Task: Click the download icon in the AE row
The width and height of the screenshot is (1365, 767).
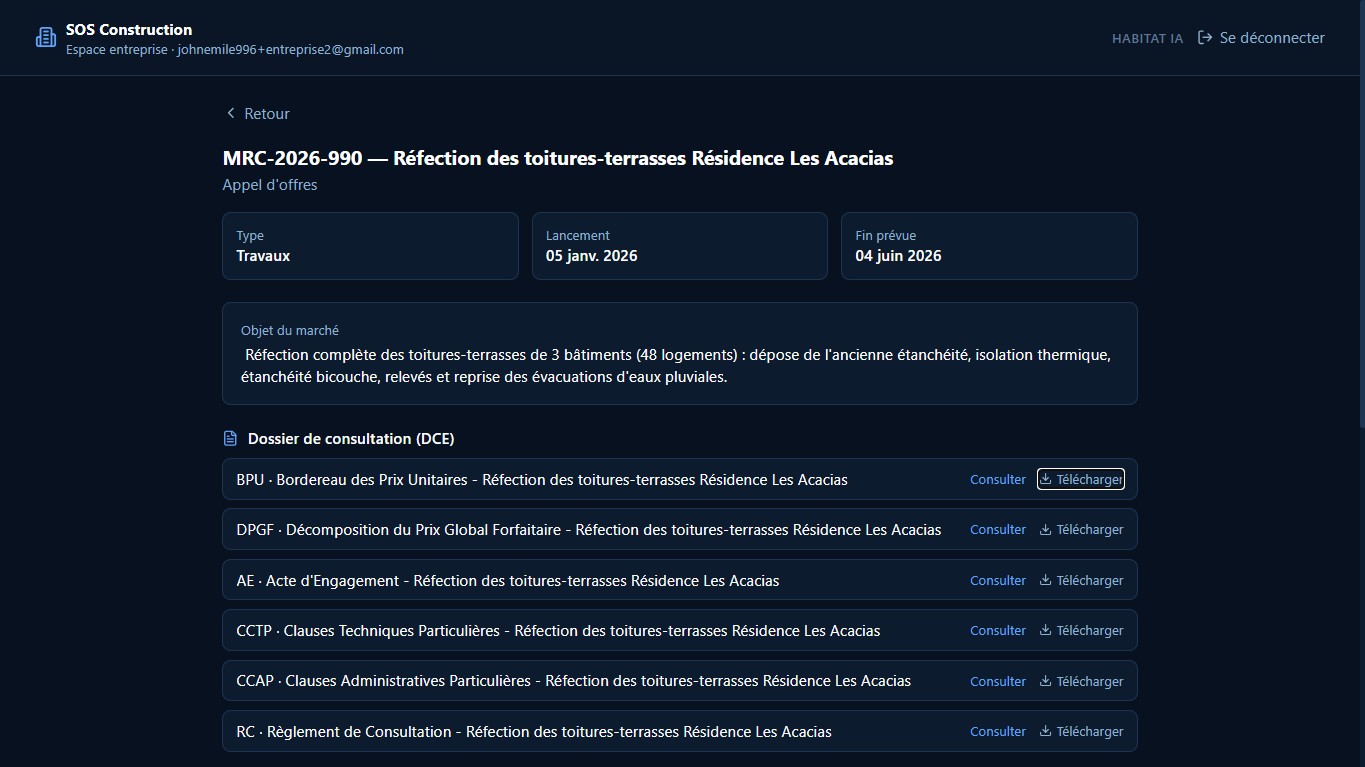Action: pos(1045,580)
